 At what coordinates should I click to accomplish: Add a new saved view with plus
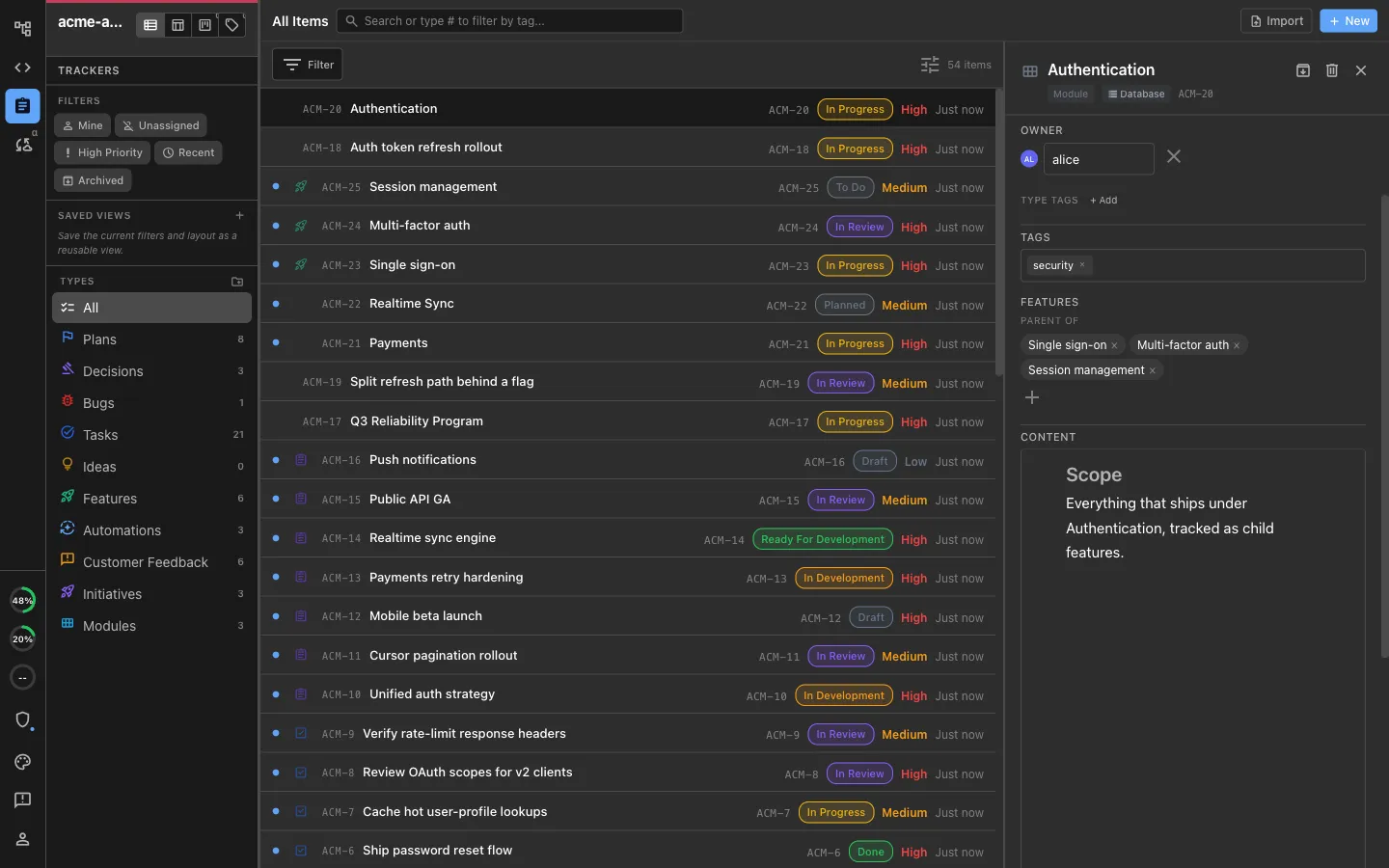click(x=239, y=215)
